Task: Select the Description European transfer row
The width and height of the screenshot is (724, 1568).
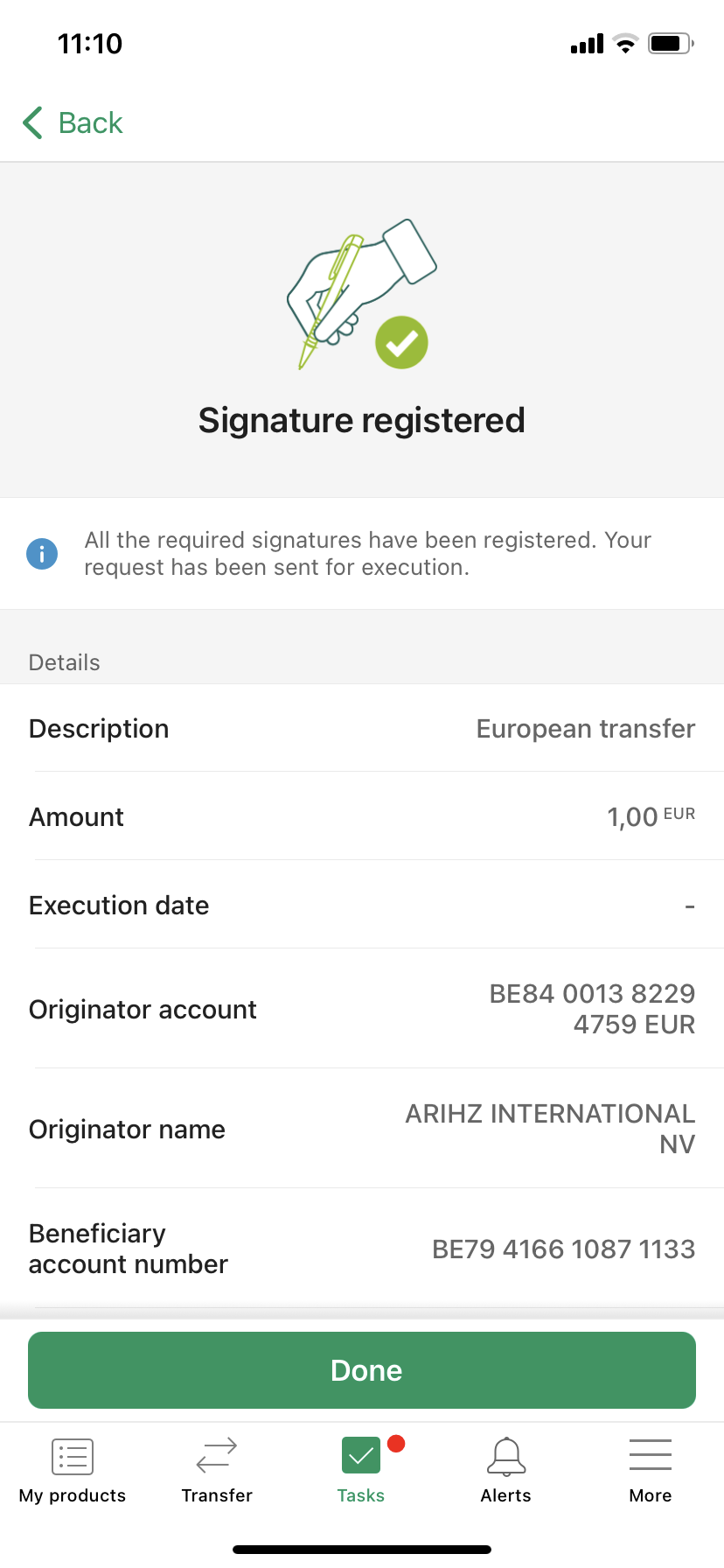Action: [362, 728]
